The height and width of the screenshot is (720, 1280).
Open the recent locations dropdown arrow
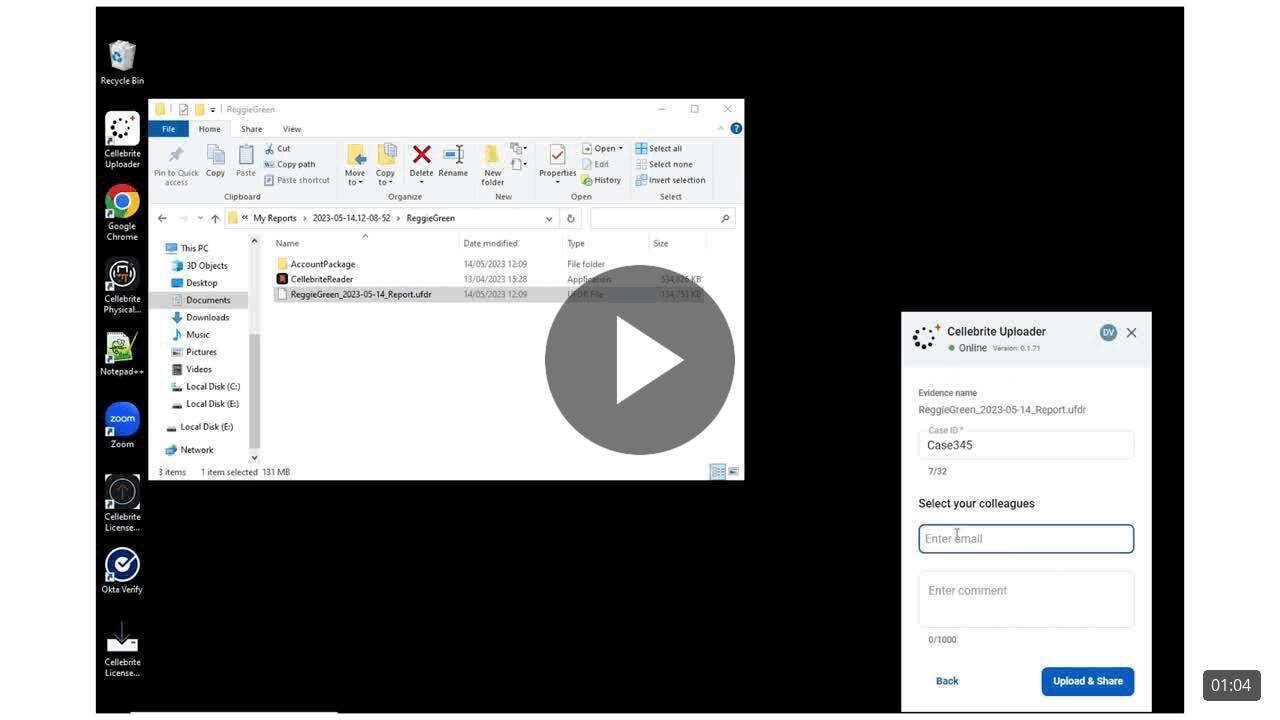tap(200, 218)
